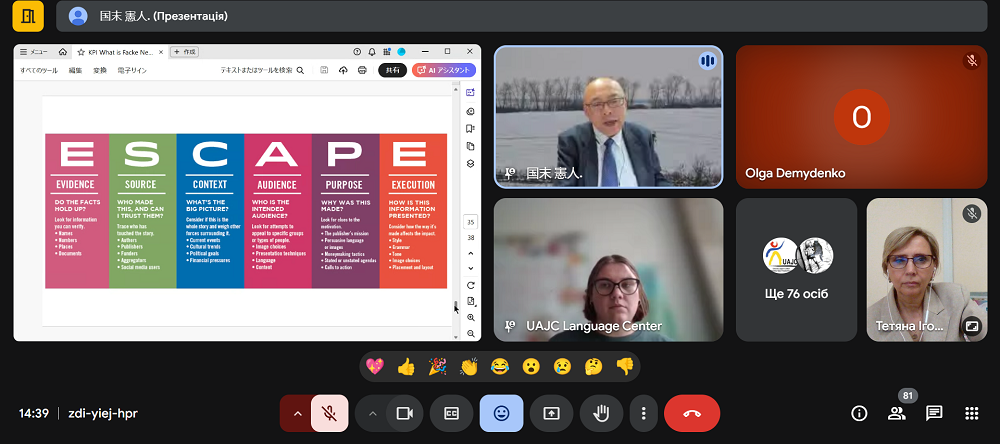Image resolution: width=1000 pixels, height=444 pixels.
Task: Click the 'Ще 76 осіб' participants tile
Action: [796, 269]
